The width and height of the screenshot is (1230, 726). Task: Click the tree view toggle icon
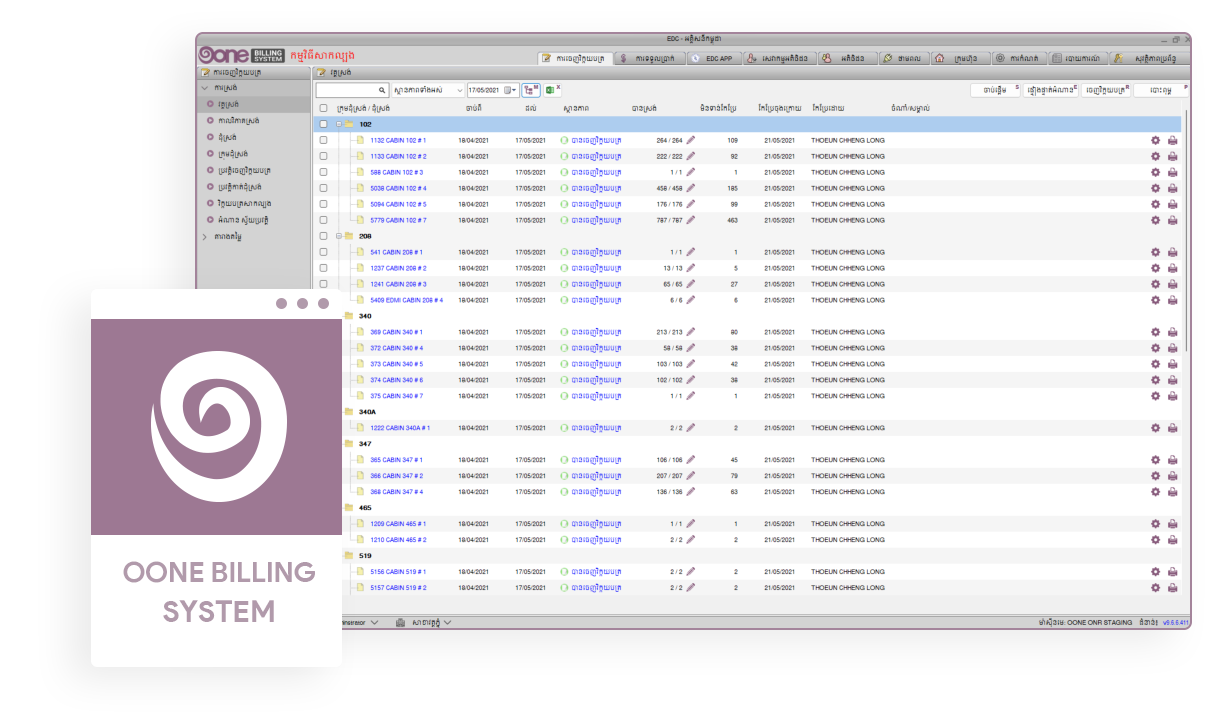pyautogui.click(x=531, y=90)
